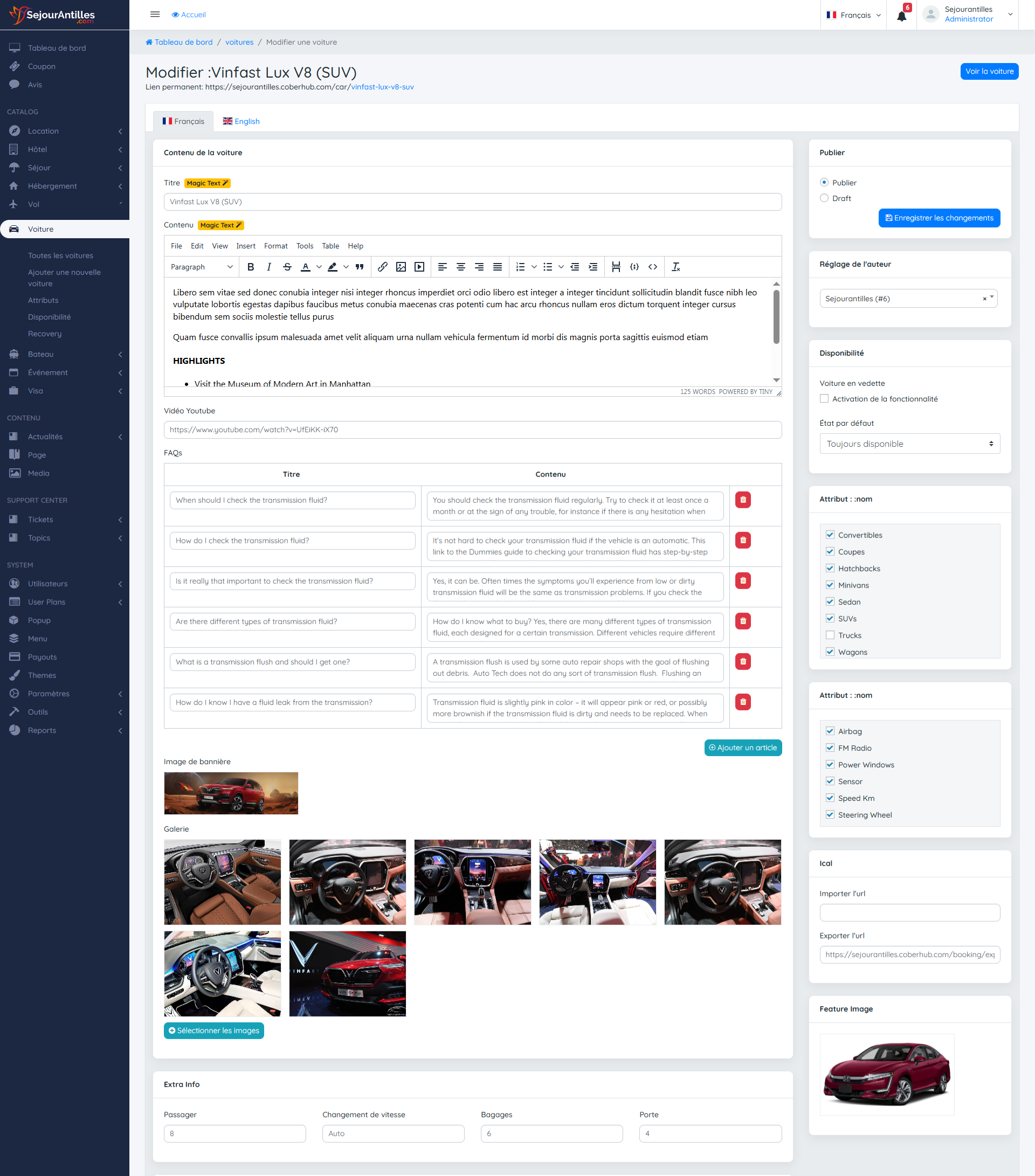The width and height of the screenshot is (1035, 1176).
Task: Click the clear formatting icon
Action: [676, 267]
